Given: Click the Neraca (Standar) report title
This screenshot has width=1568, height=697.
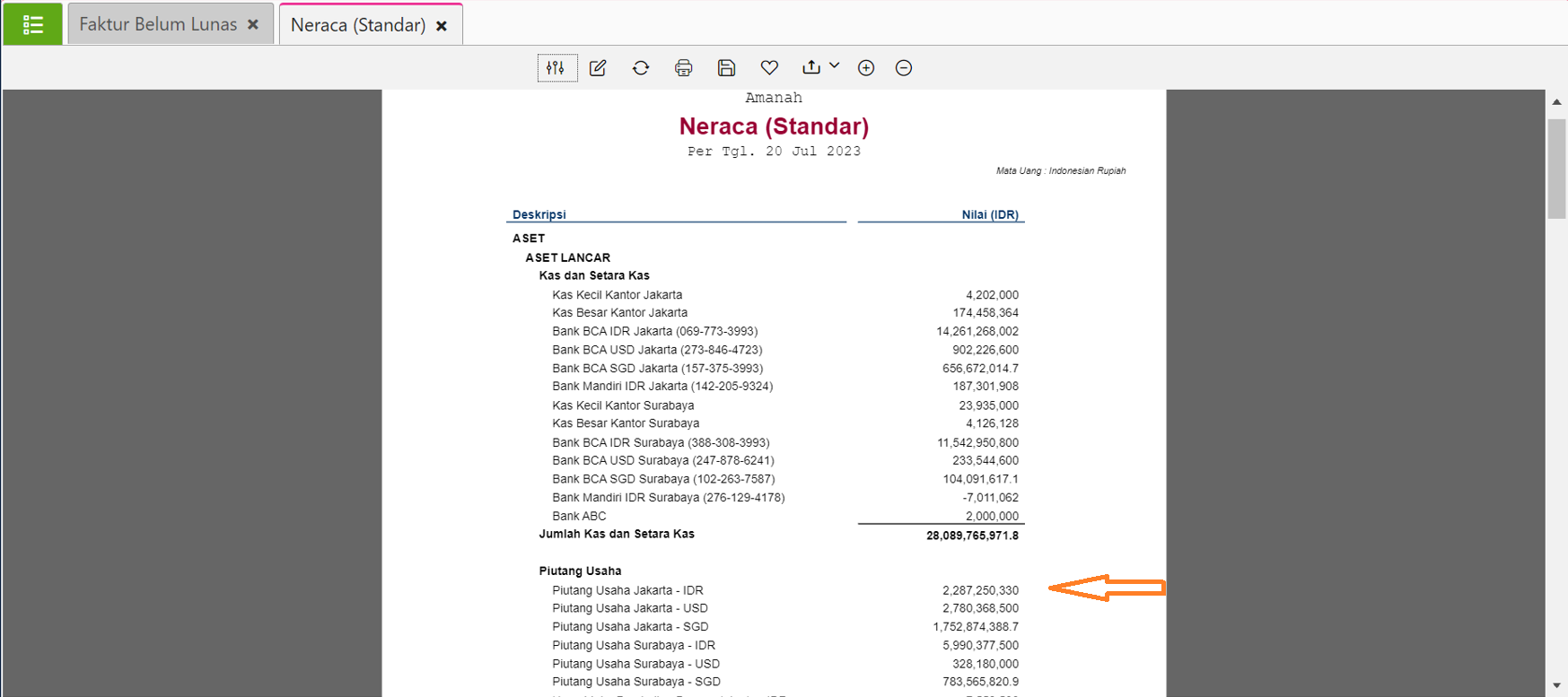Looking at the screenshot, I should (774, 126).
